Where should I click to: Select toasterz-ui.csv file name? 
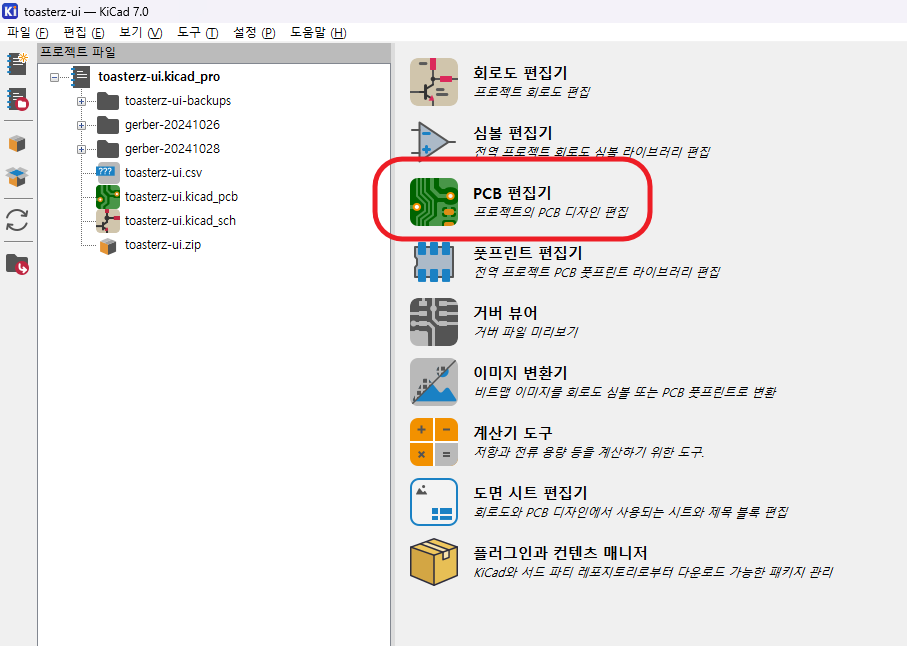pos(164,173)
